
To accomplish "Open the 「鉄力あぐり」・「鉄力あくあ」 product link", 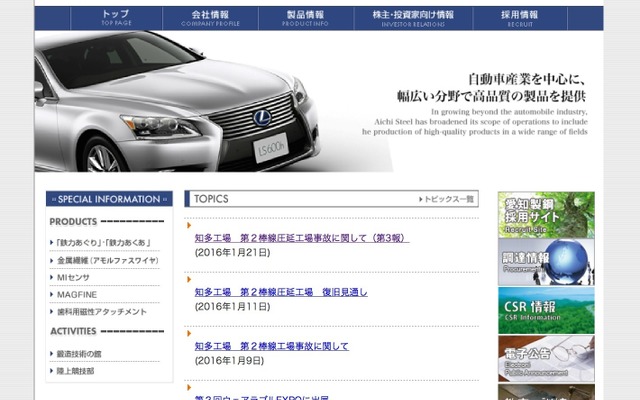I will click(103, 242).
